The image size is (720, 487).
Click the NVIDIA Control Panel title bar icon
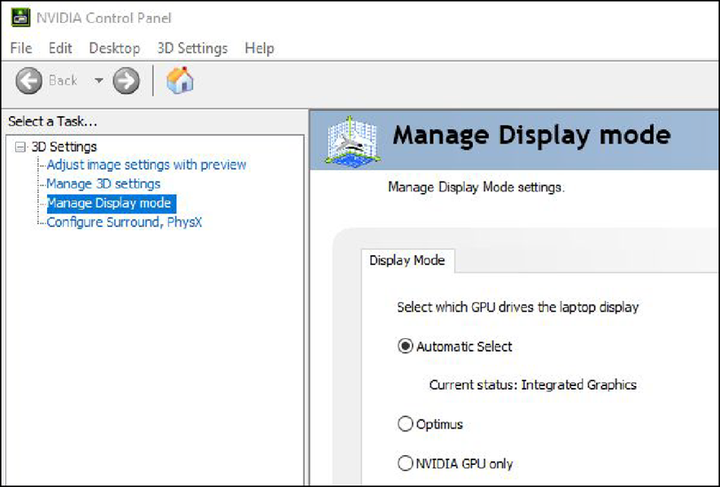click(x=21, y=17)
